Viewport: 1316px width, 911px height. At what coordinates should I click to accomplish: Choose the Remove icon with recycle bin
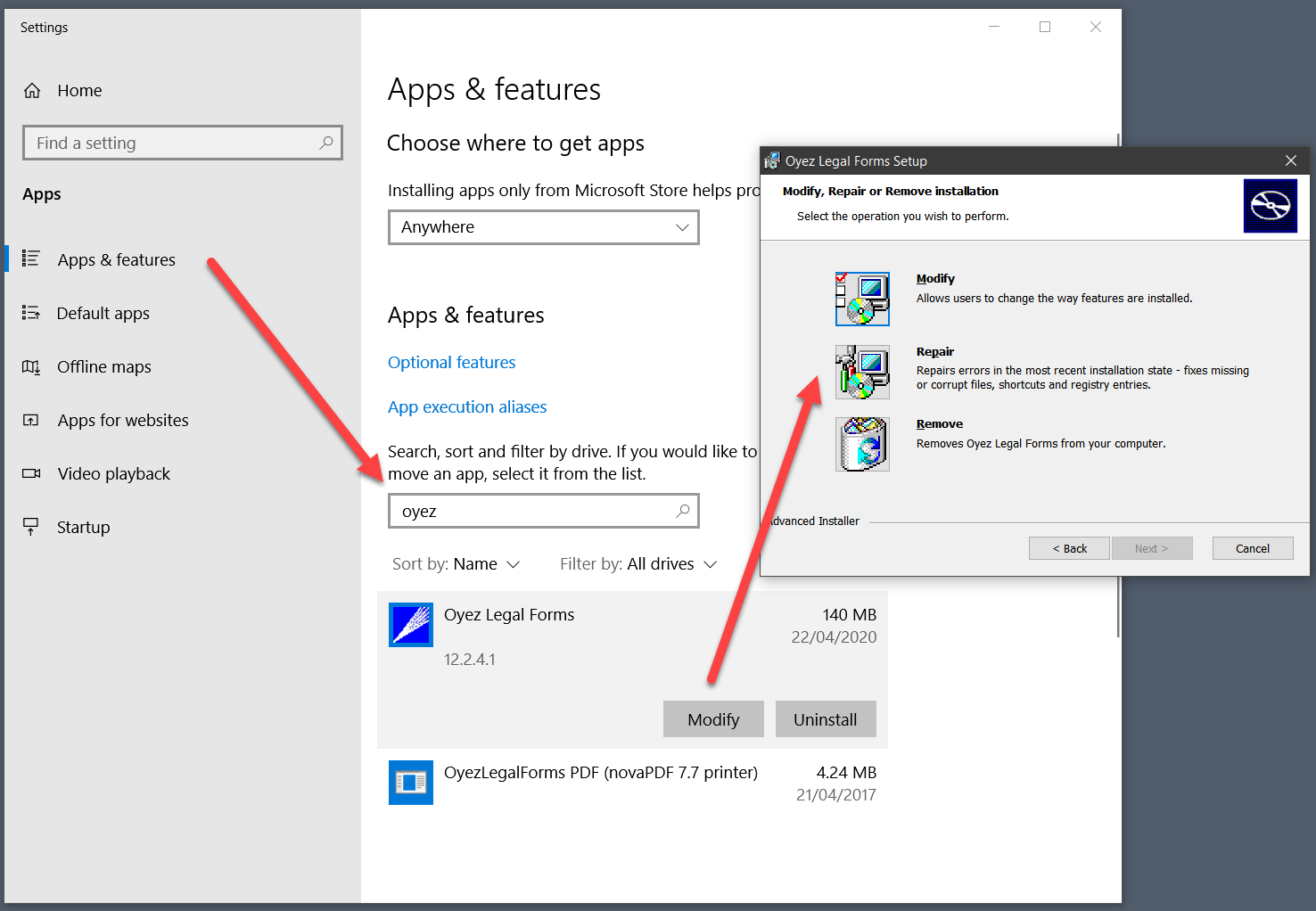point(861,444)
